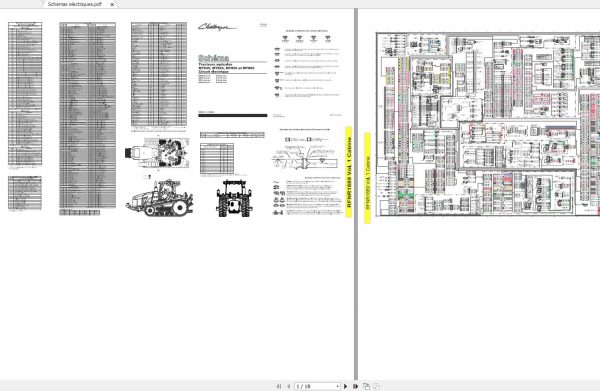
Task: Close the Schemas electriques.pdf tab
Action: tap(112, 5)
